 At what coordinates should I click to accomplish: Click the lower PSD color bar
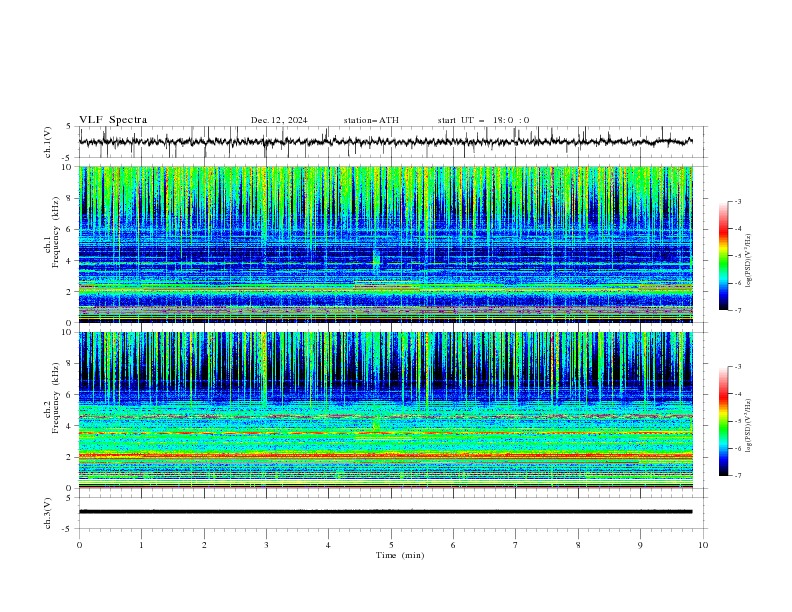click(x=724, y=421)
